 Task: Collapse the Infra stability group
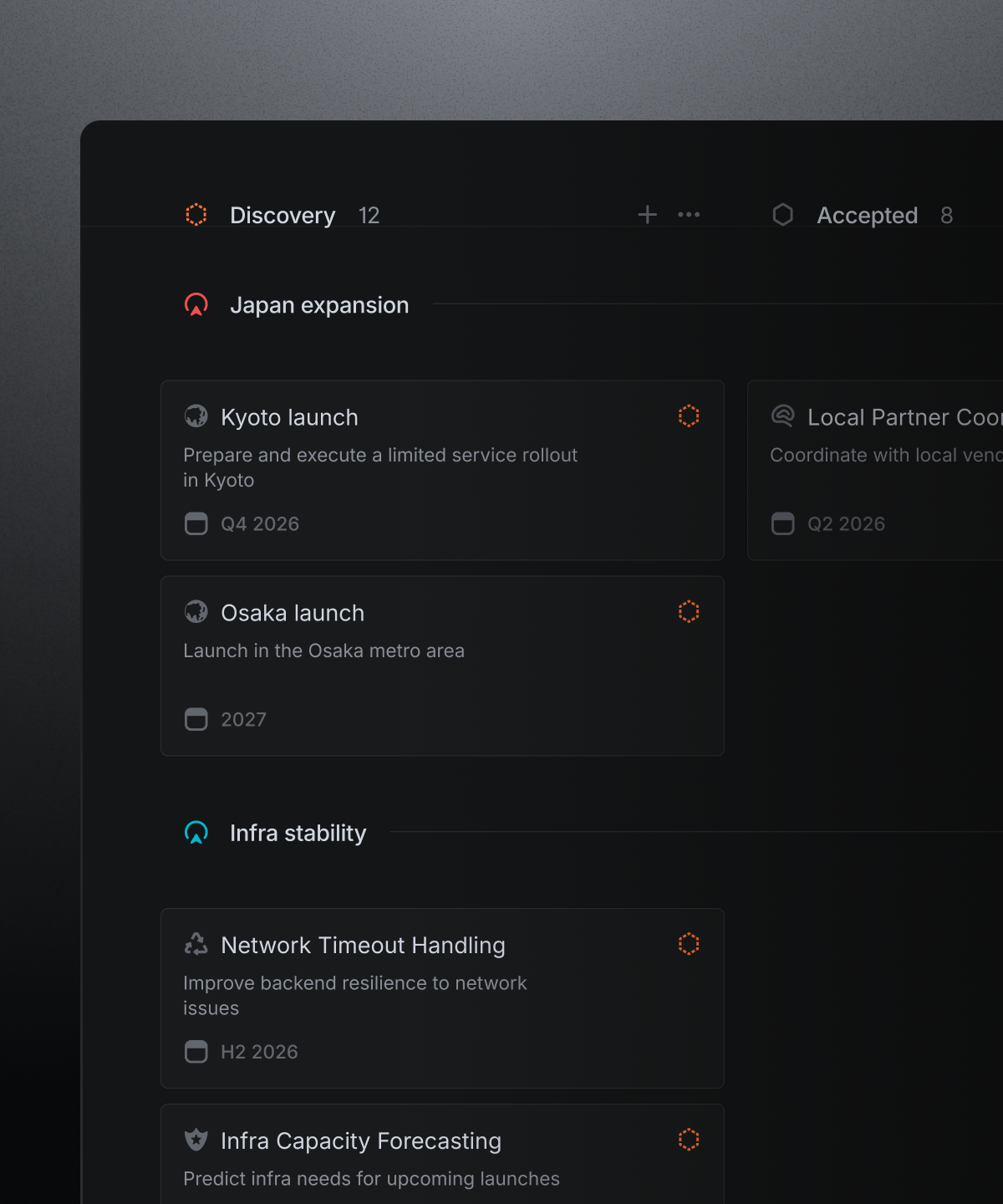tap(298, 834)
